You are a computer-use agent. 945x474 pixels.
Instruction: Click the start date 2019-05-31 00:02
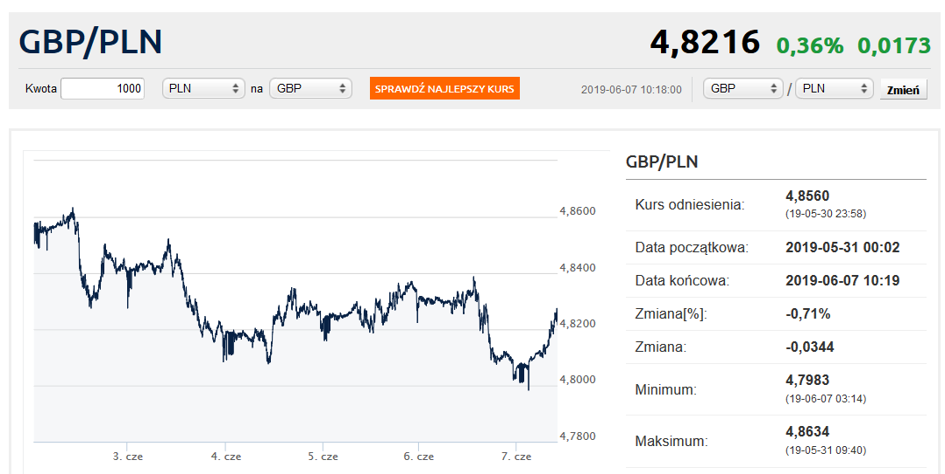pyautogui.click(x=843, y=247)
